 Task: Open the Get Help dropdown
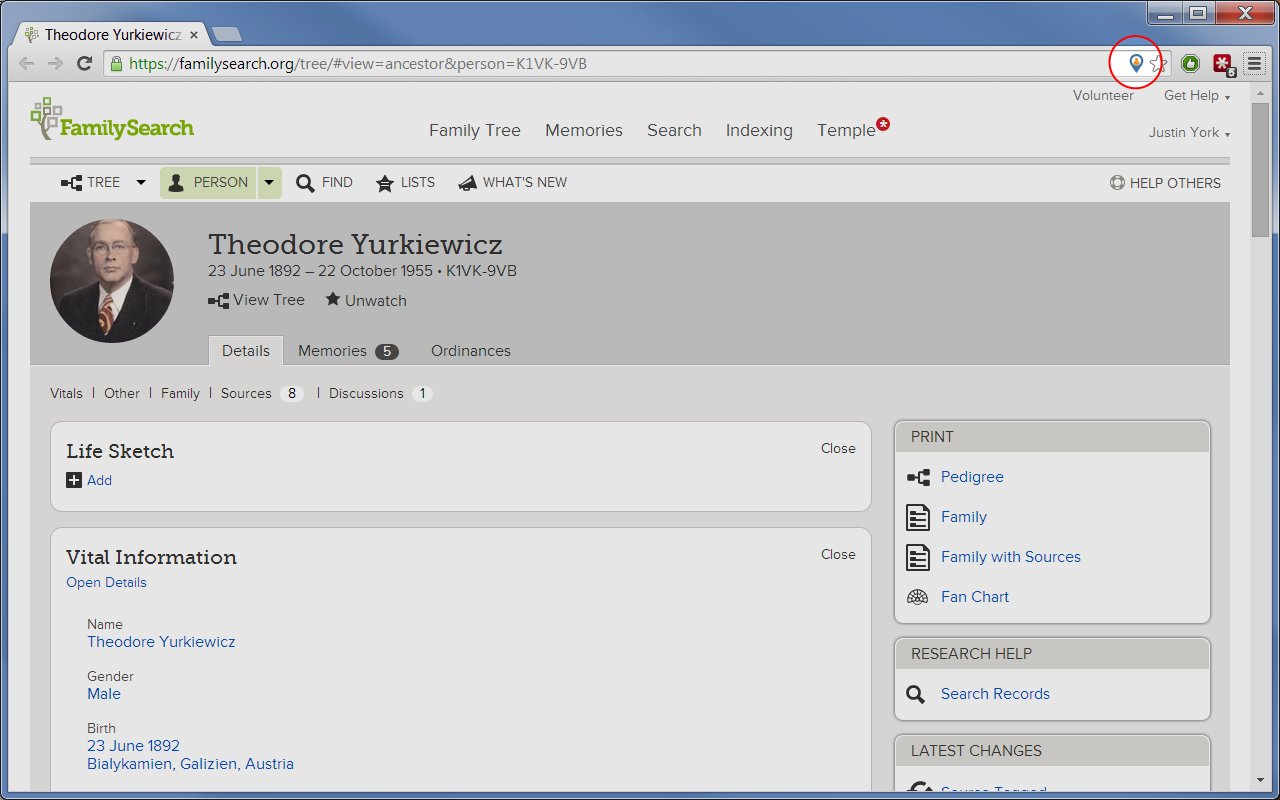(1197, 96)
